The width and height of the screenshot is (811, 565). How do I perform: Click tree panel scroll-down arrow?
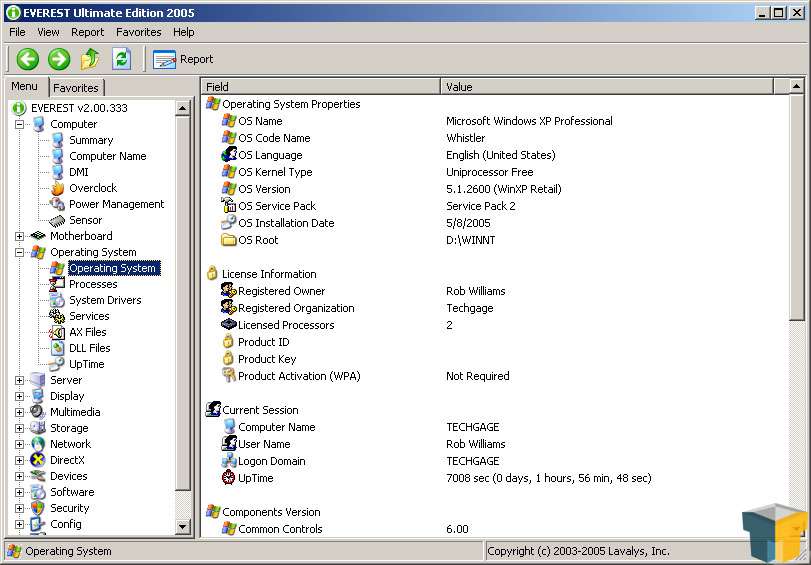tap(183, 527)
